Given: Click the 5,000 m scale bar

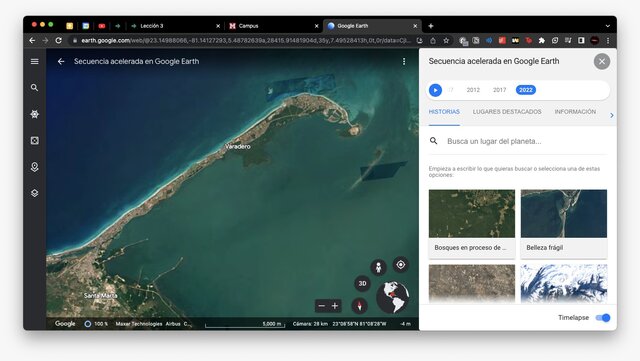Looking at the screenshot, I should (245, 324).
